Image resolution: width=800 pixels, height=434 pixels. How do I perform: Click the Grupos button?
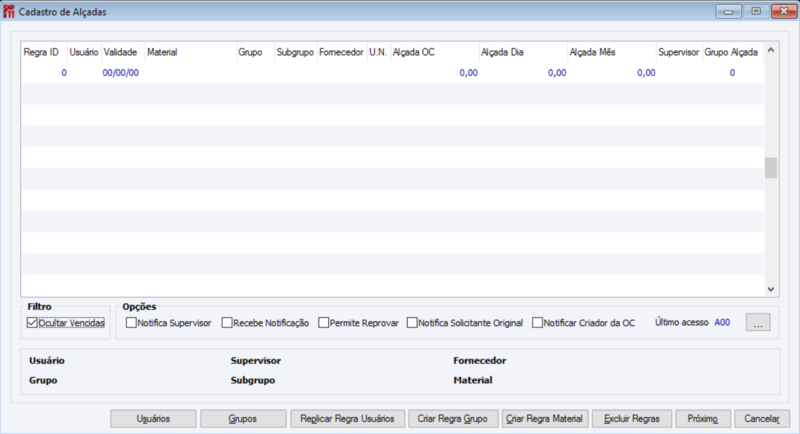click(243, 419)
